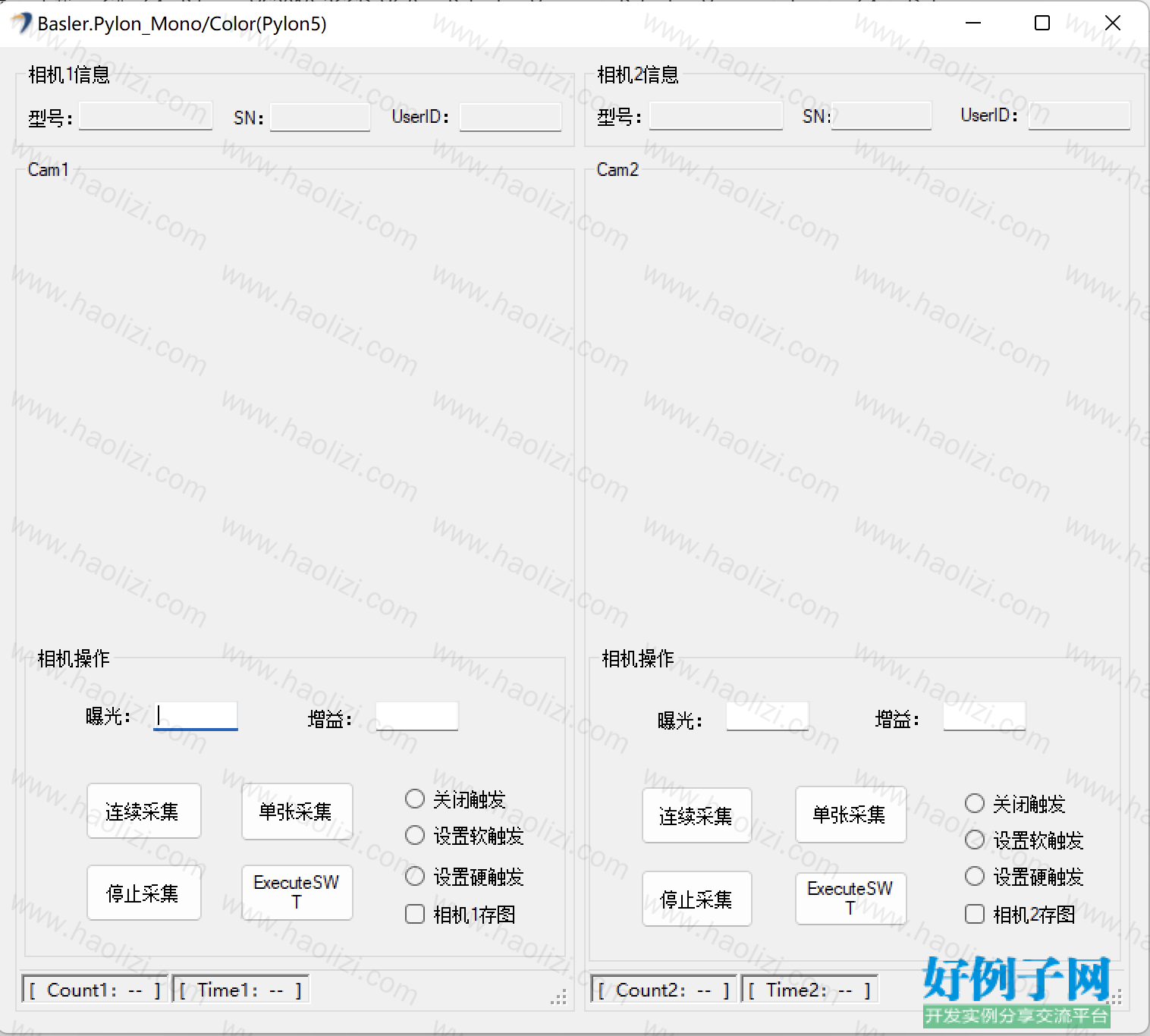Select camera 1 设置软触发 radio button
The image size is (1150, 1036).
coord(415,835)
